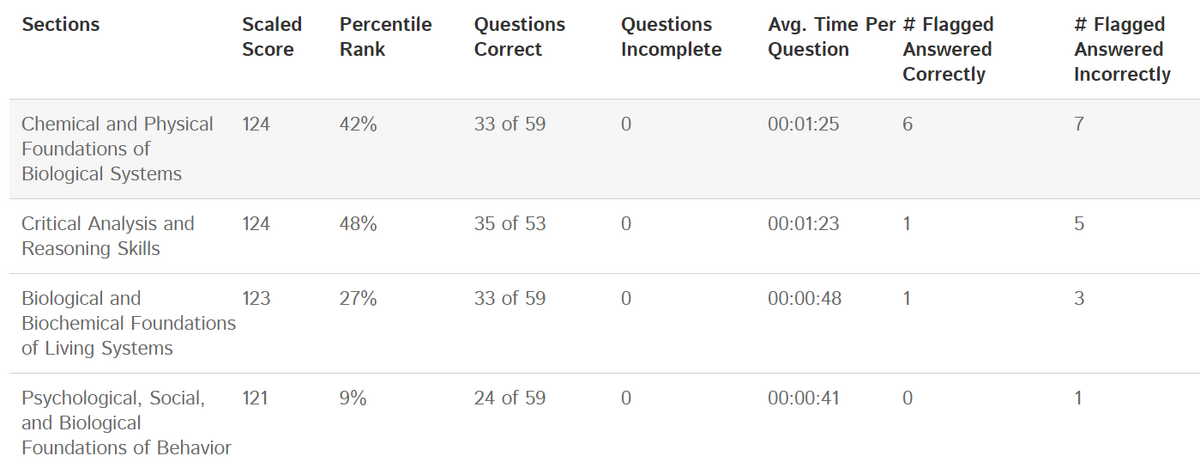The height and width of the screenshot is (462, 1200).
Task: Open Psychological, Social, and Biological Foundations section
Action: 125,423
